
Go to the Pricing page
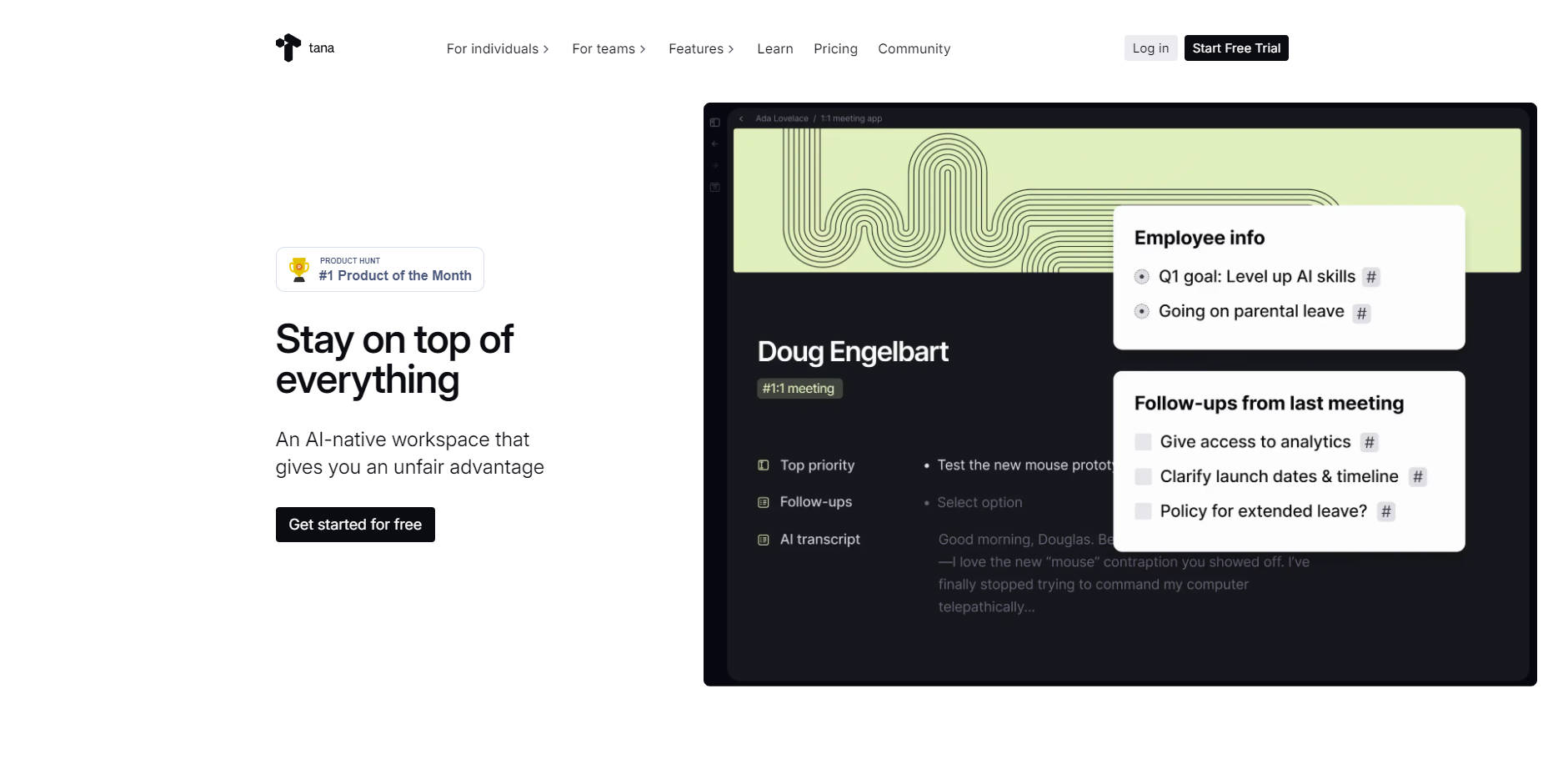[x=835, y=48]
